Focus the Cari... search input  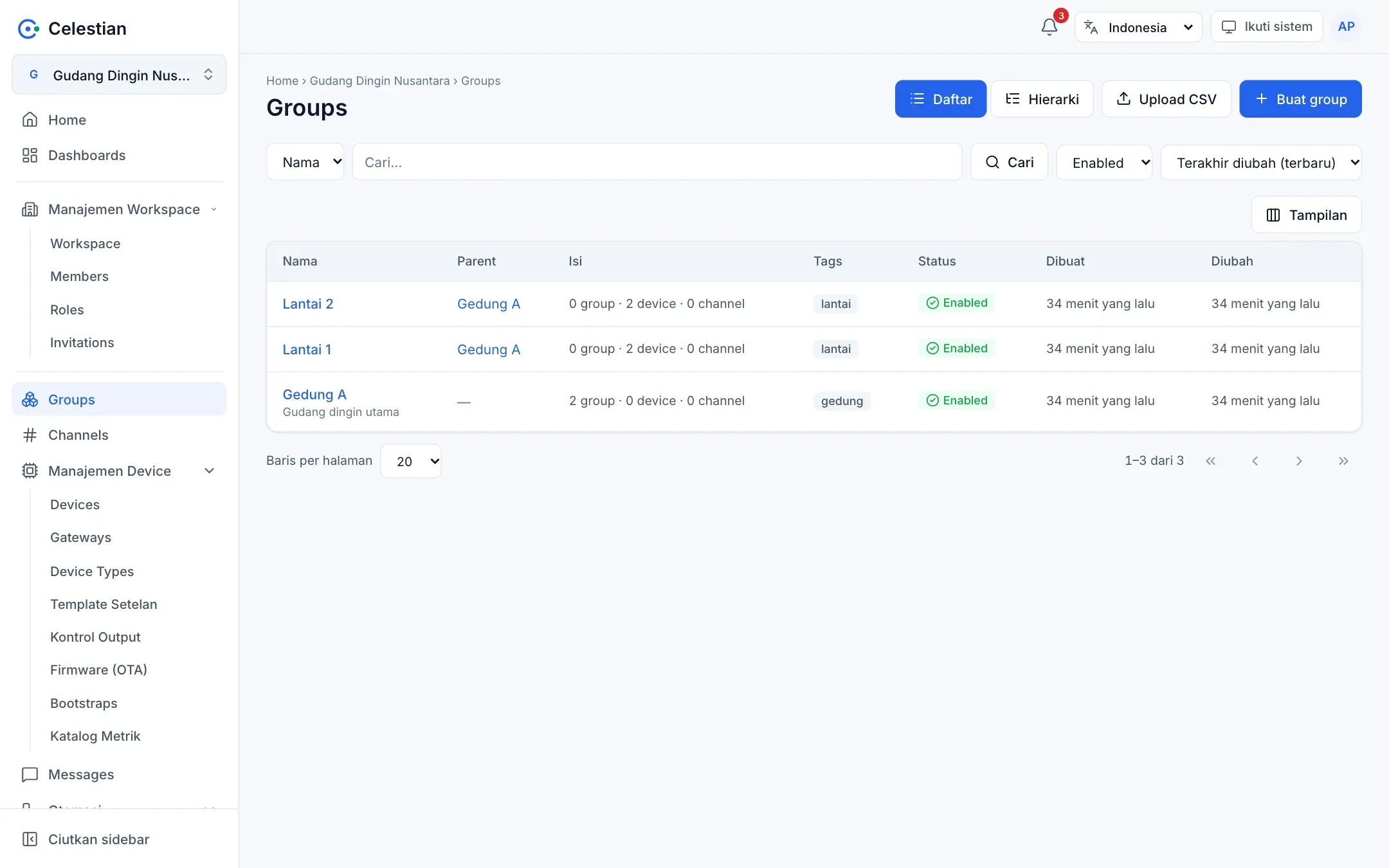pyautogui.click(x=657, y=162)
